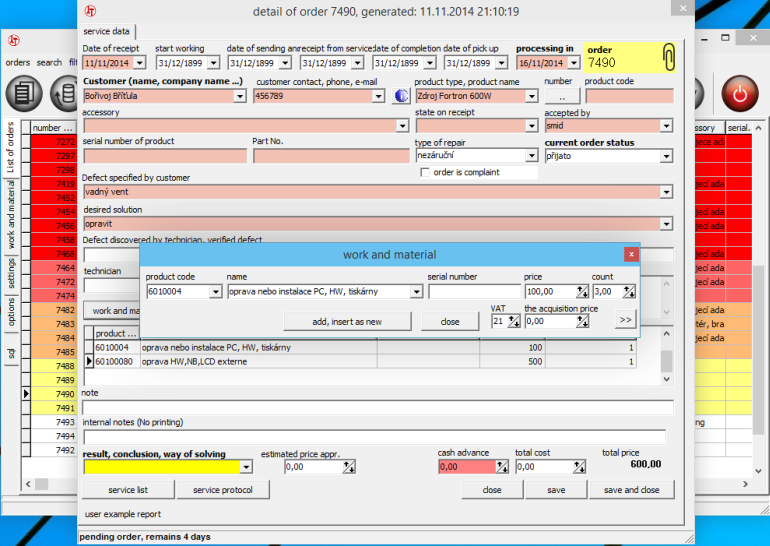
Task: Select row 60100080 oprava HW,NB,LCD externe
Action: click(x=363, y=362)
